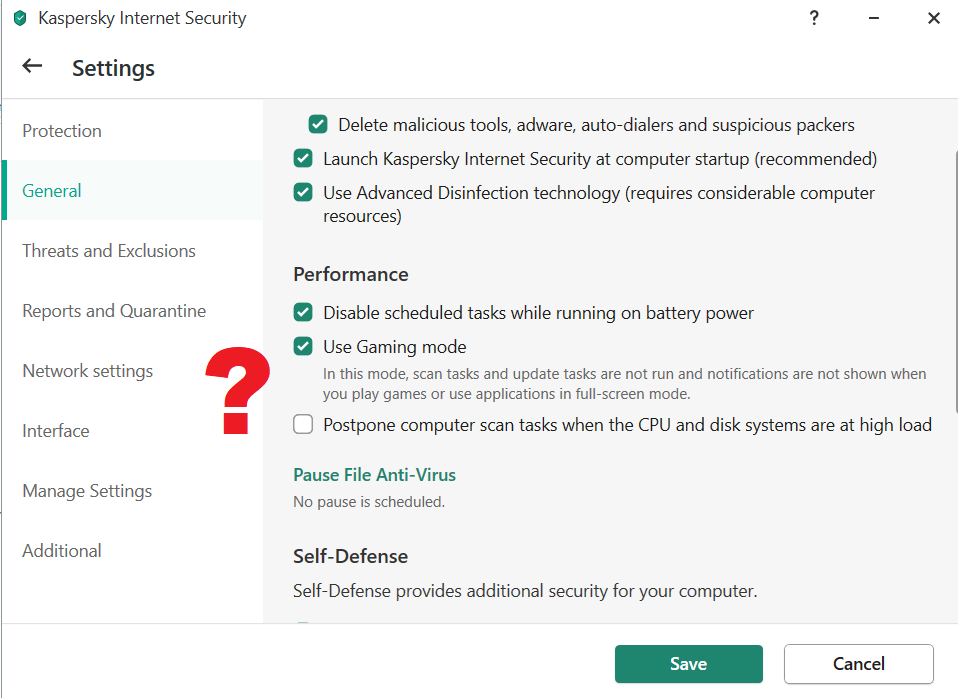Switch to Network settings section

point(88,371)
